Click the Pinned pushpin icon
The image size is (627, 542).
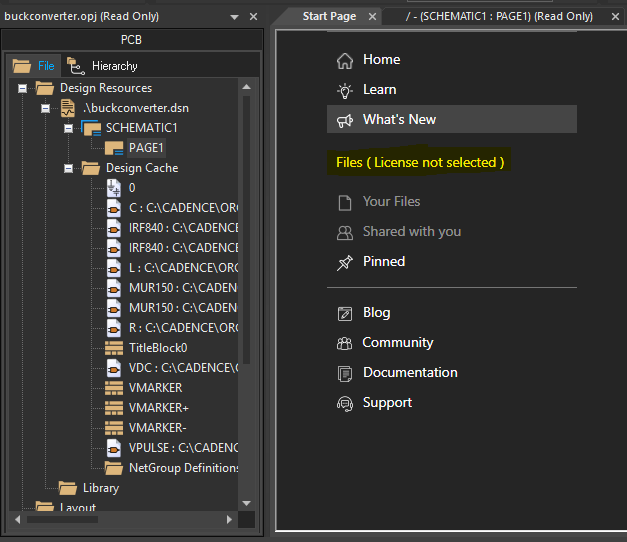345,262
